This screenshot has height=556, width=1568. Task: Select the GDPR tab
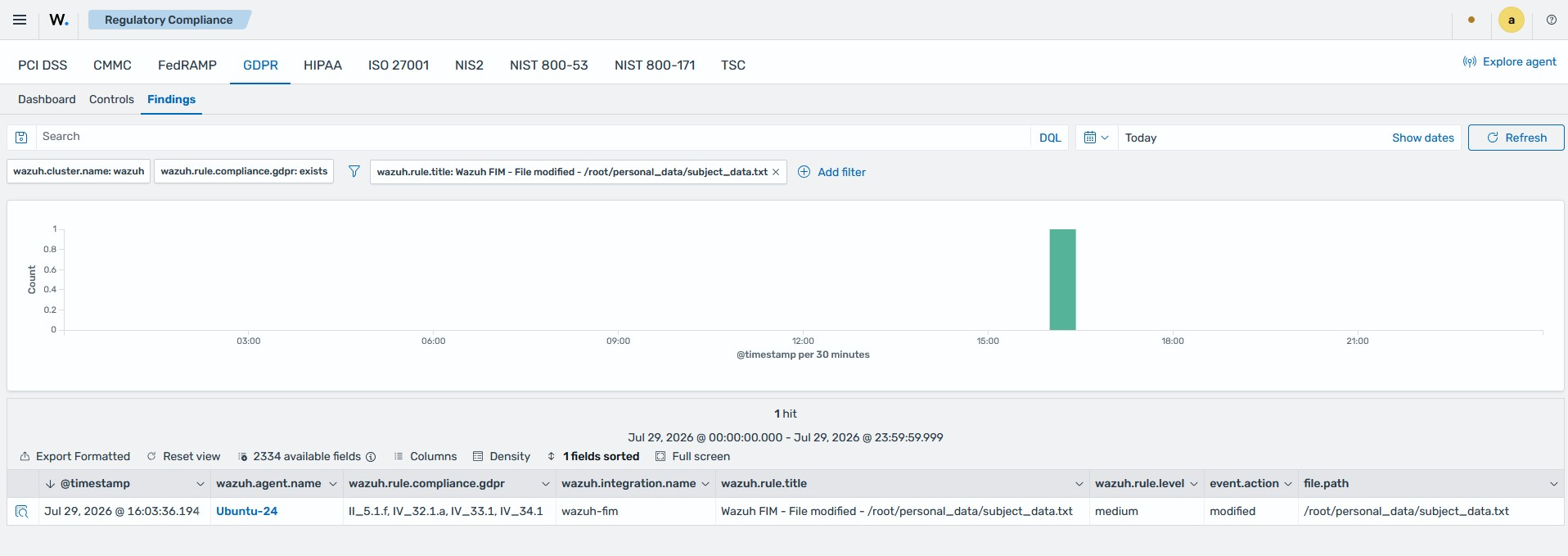coord(260,65)
